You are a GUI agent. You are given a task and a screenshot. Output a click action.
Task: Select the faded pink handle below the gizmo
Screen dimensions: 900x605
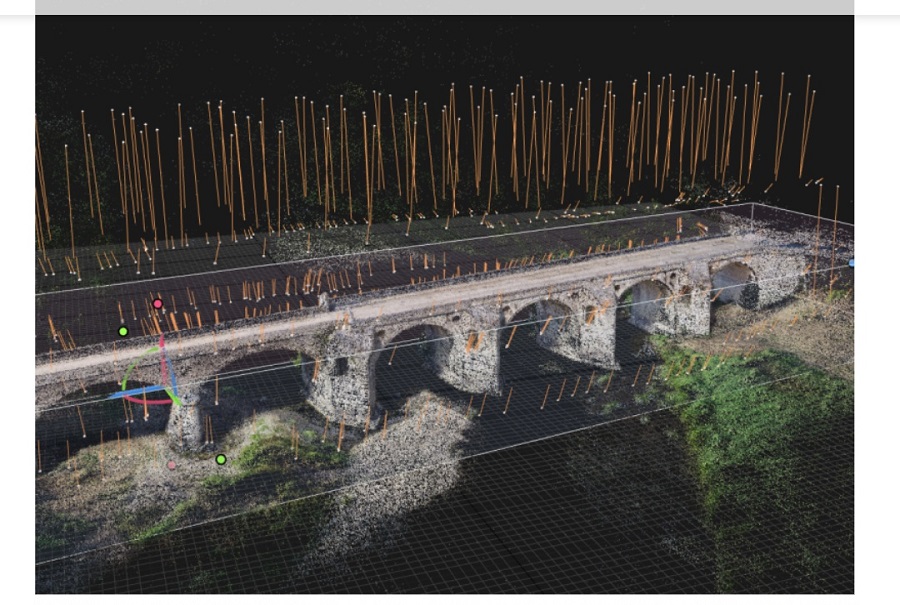(x=172, y=465)
